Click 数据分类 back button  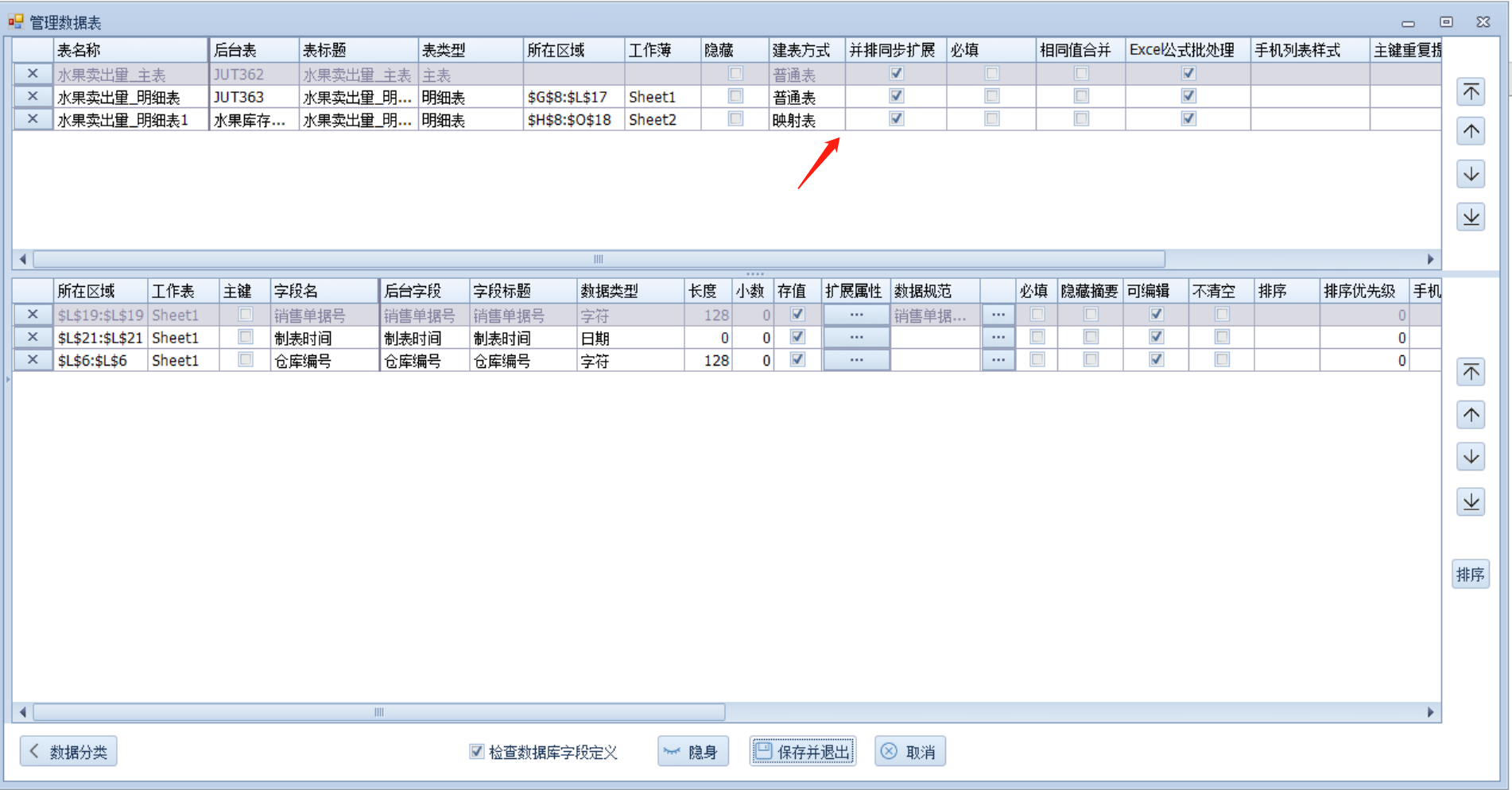68,752
